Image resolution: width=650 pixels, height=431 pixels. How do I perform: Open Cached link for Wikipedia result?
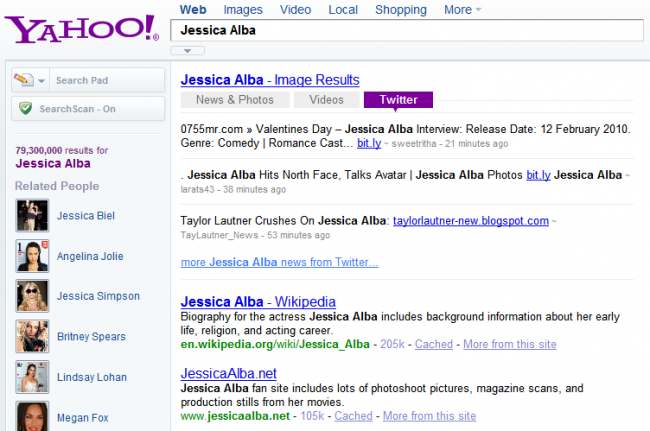pos(434,344)
